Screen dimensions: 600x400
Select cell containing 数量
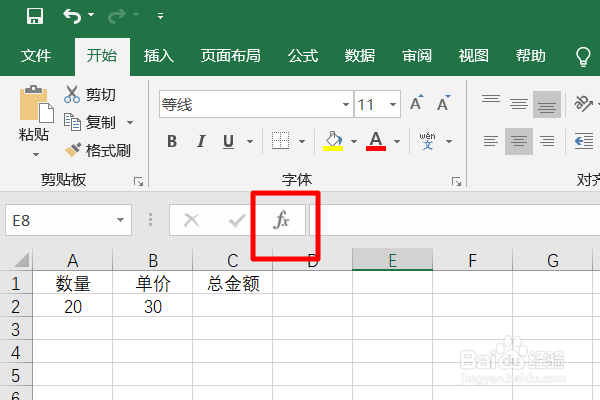73,284
